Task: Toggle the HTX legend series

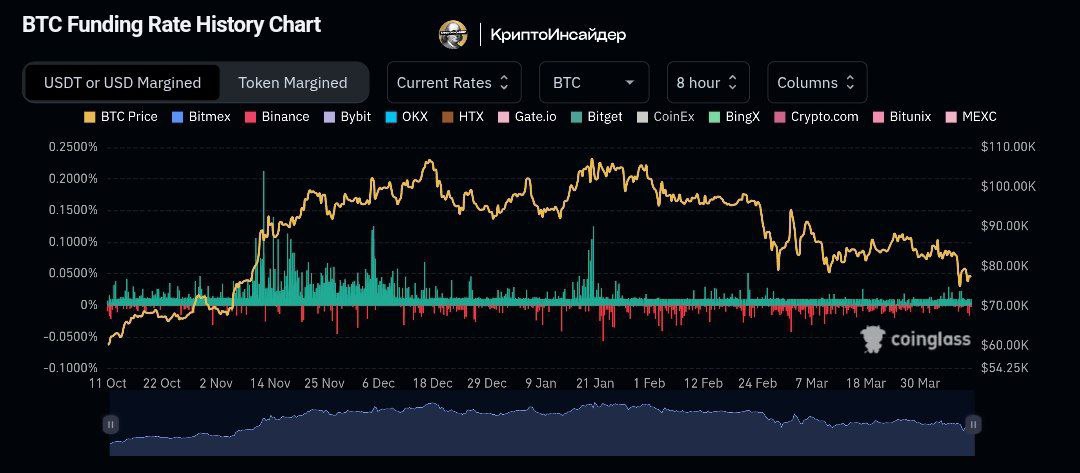Action: pyautogui.click(x=462, y=116)
